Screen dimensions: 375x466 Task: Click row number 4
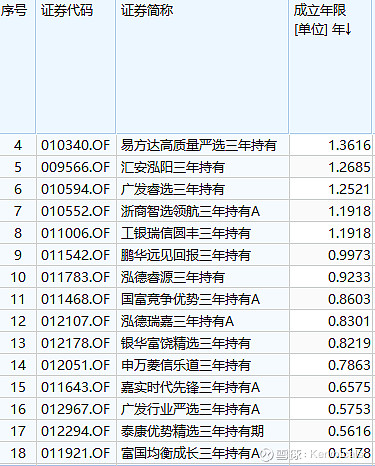(x=18, y=145)
